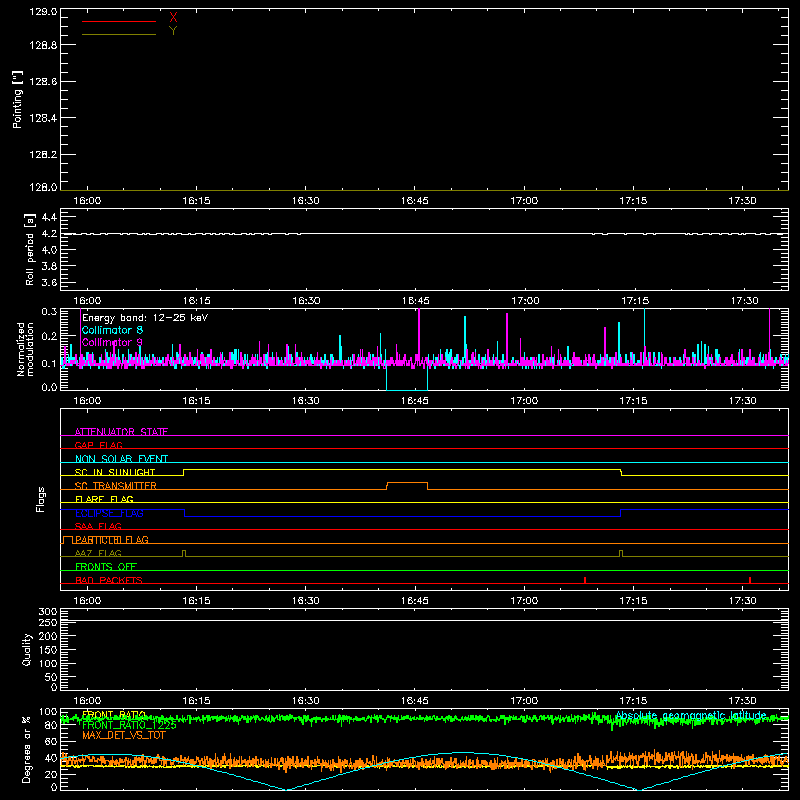Click the Normalized modulation axis title
Image resolution: width=800 pixels, height=800 pixels.
(24, 349)
